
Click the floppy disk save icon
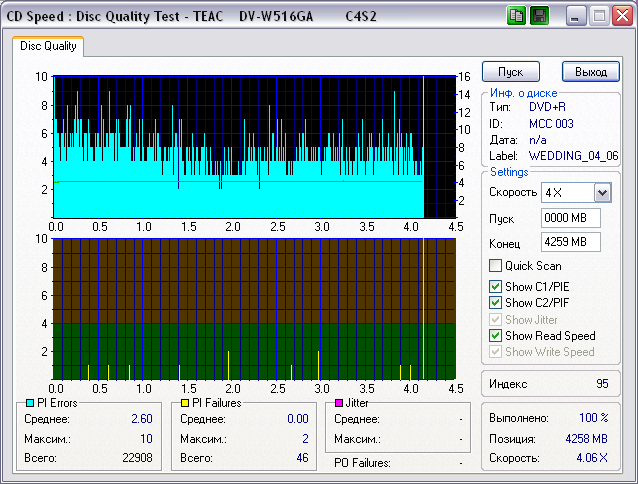coord(538,16)
